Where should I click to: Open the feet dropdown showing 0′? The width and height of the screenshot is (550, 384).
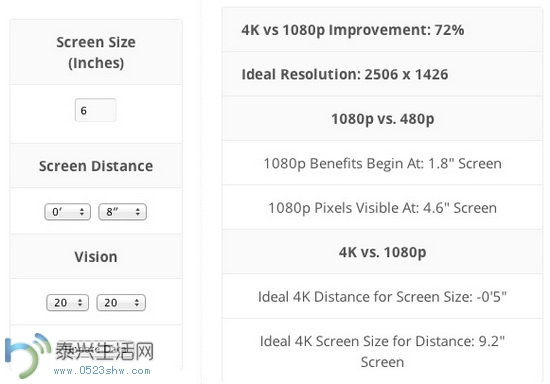tap(68, 212)
